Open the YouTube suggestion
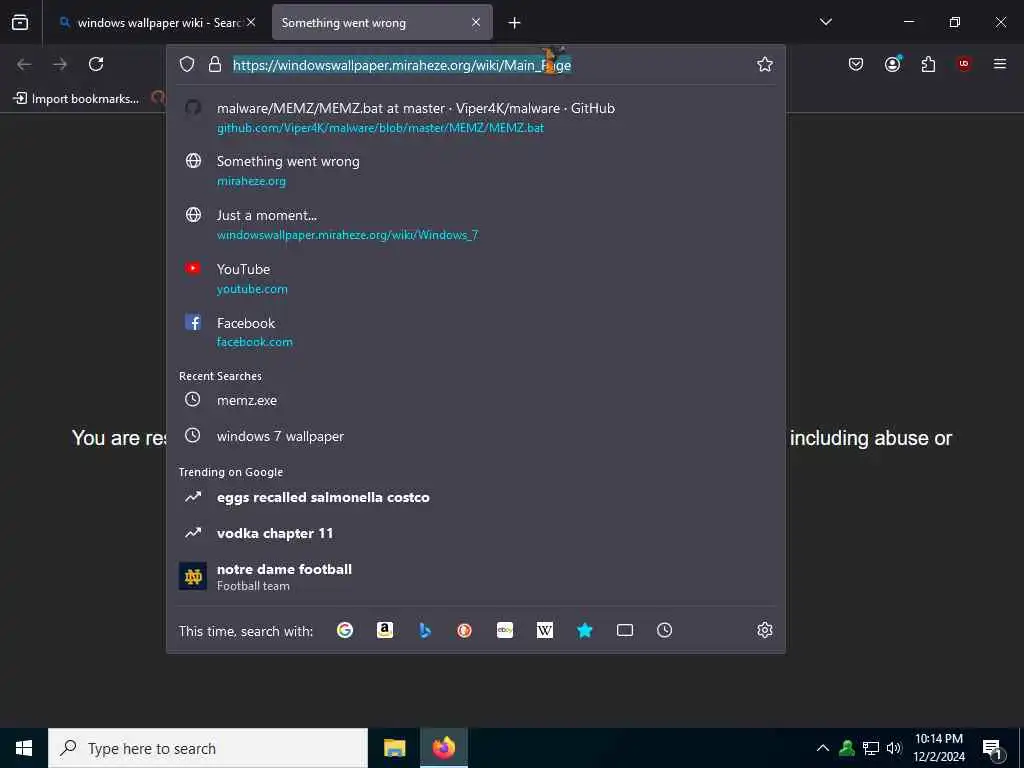The height and width of the screenshot is (768, 1024). coord(475,278)
